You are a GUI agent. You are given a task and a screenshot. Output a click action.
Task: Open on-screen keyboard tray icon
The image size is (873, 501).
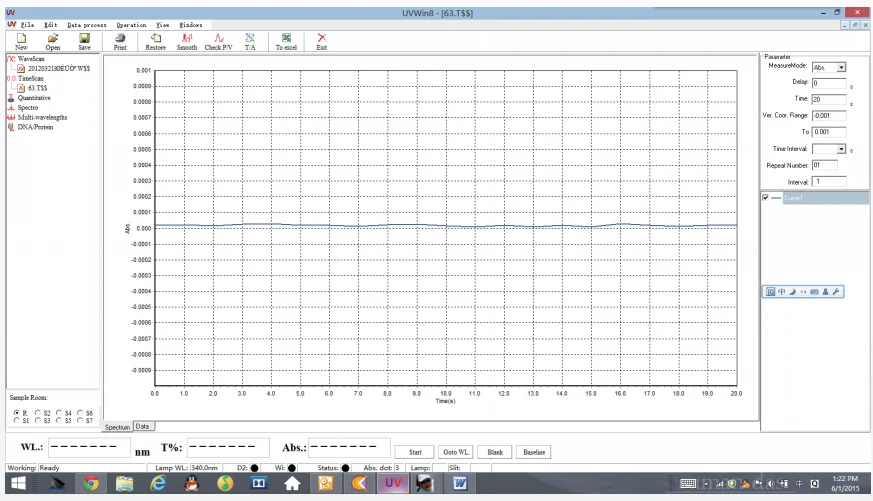(x=688, y=484)
